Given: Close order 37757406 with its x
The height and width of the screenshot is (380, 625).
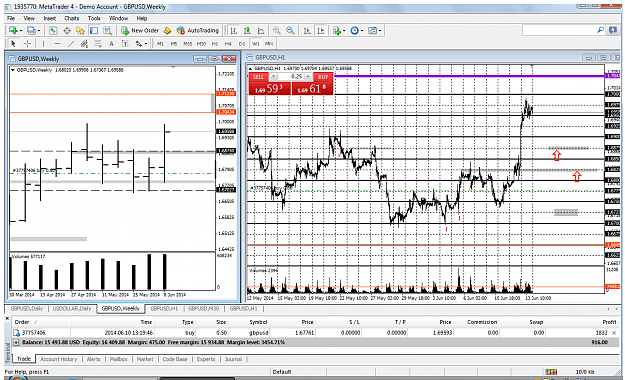Looking at the screenshot, I should 614,333.
